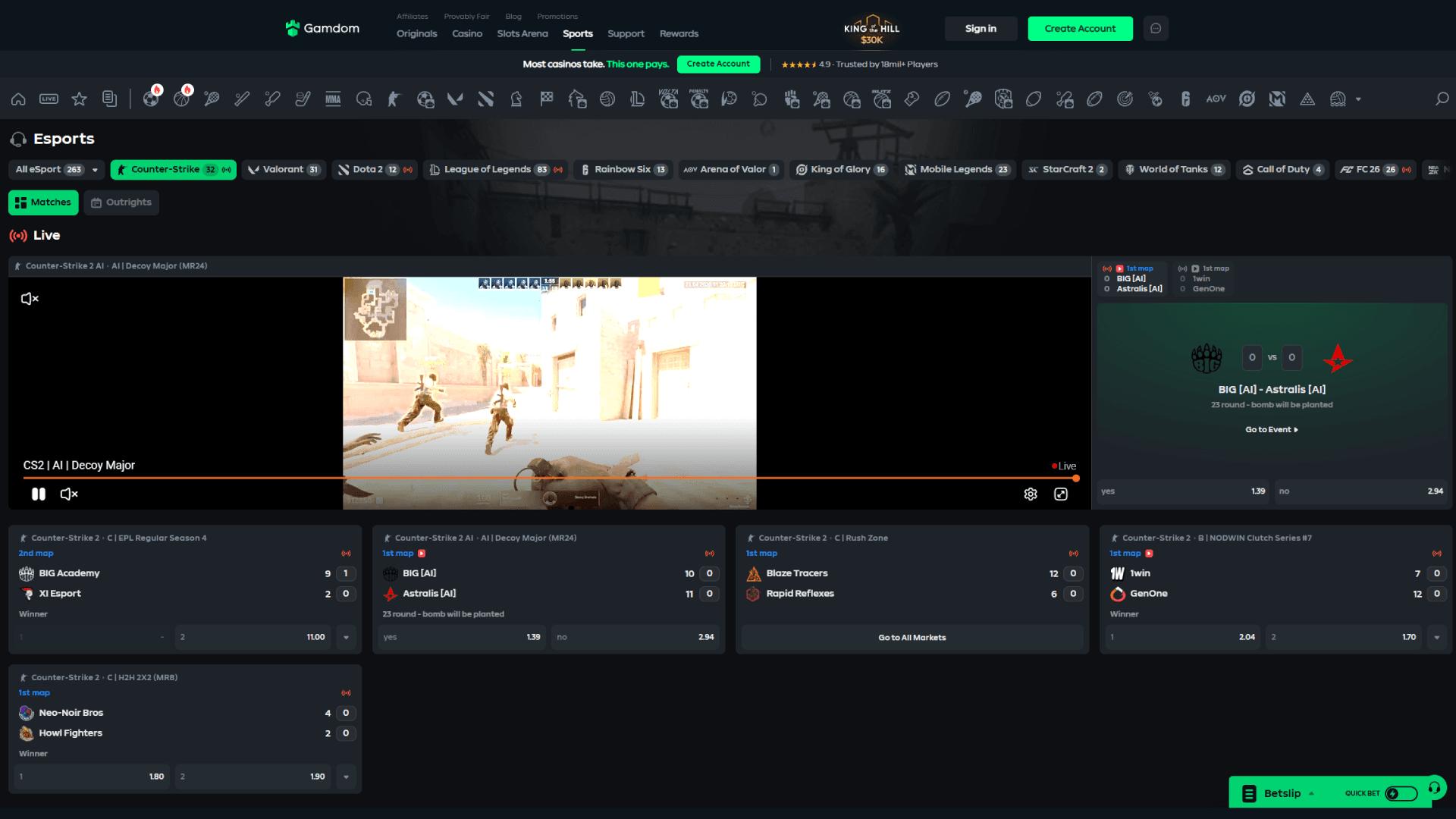Open the search magnifier icon
The image size is (1456, 819).
coord(1442,99)
